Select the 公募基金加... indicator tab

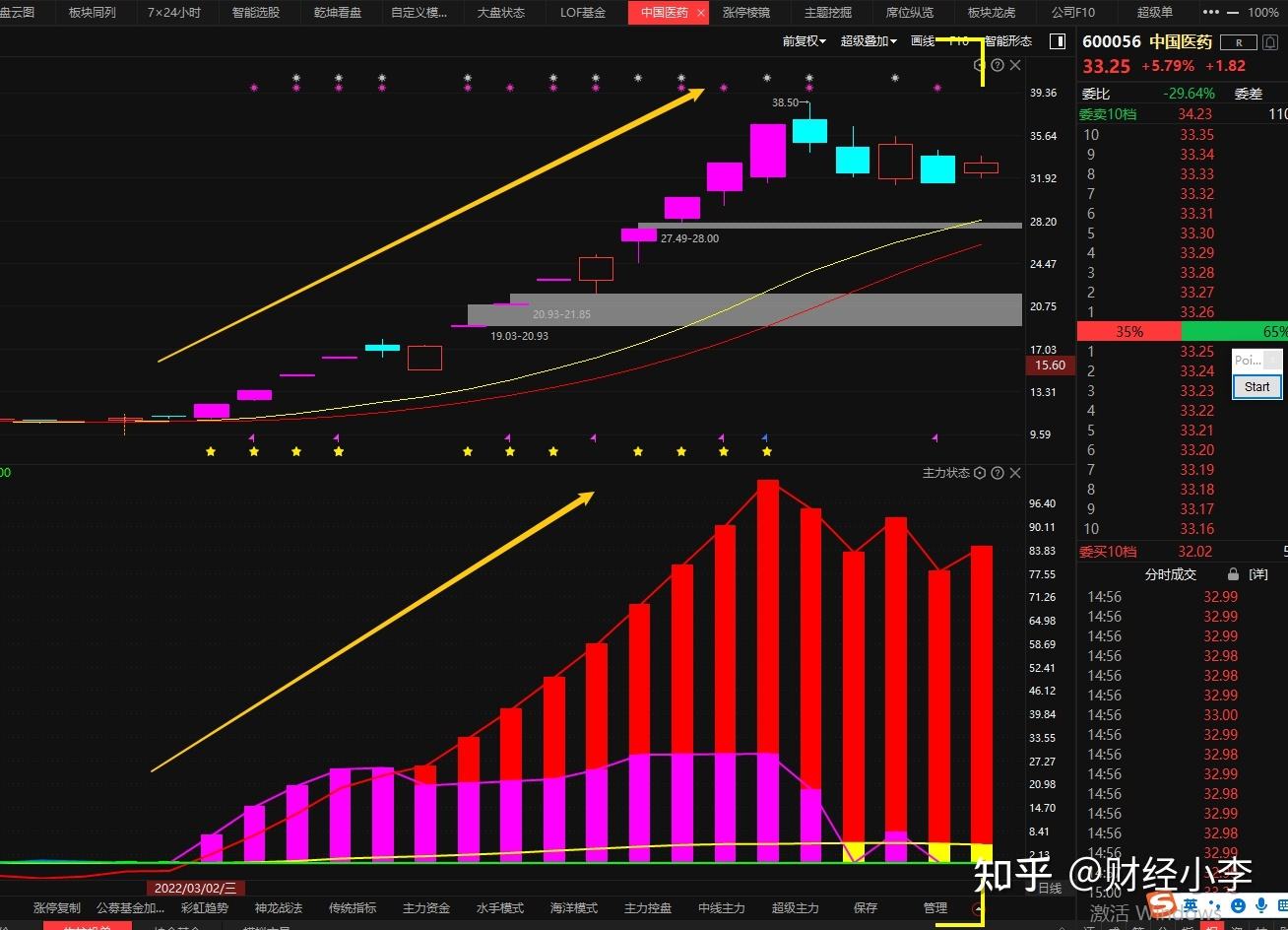130,907
